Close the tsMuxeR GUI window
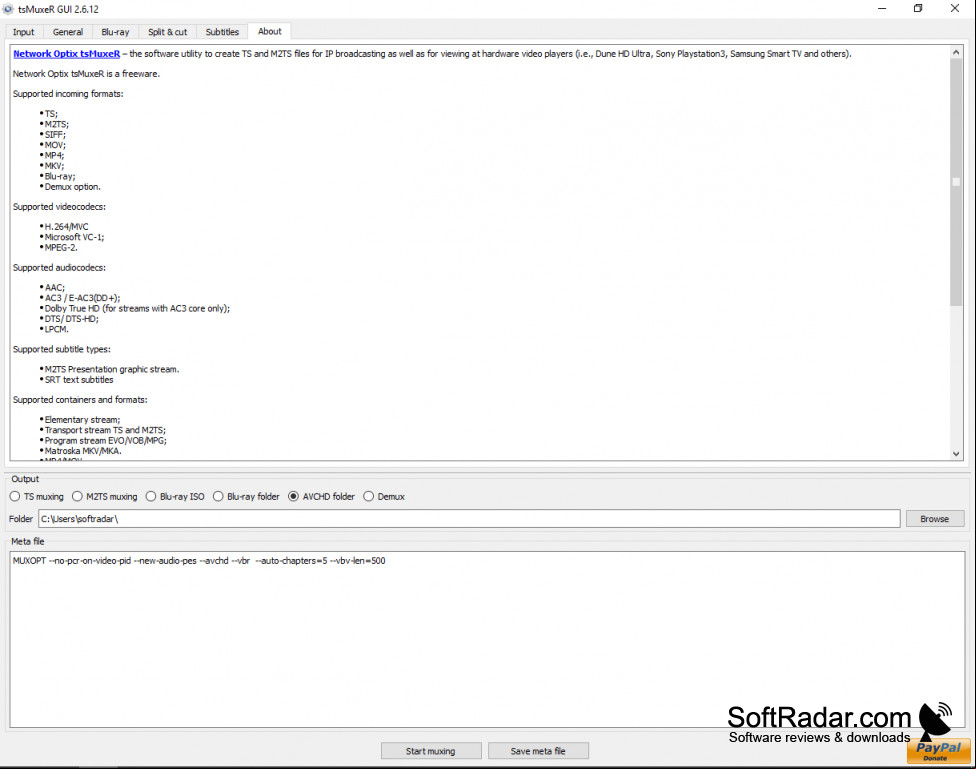Screen dimensions: 976x769 pos(955,9)
